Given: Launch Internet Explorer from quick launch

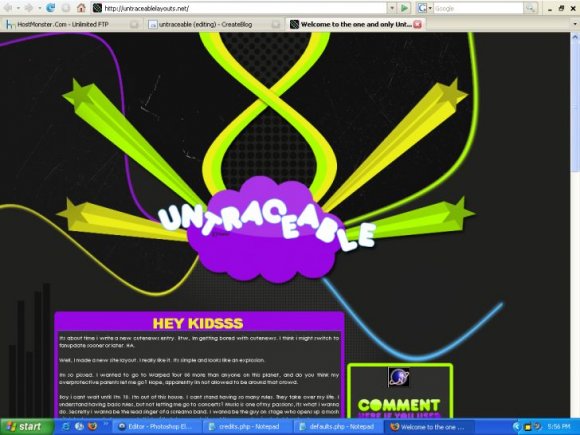Looking at the screenshot, I should tap(67, 426).
